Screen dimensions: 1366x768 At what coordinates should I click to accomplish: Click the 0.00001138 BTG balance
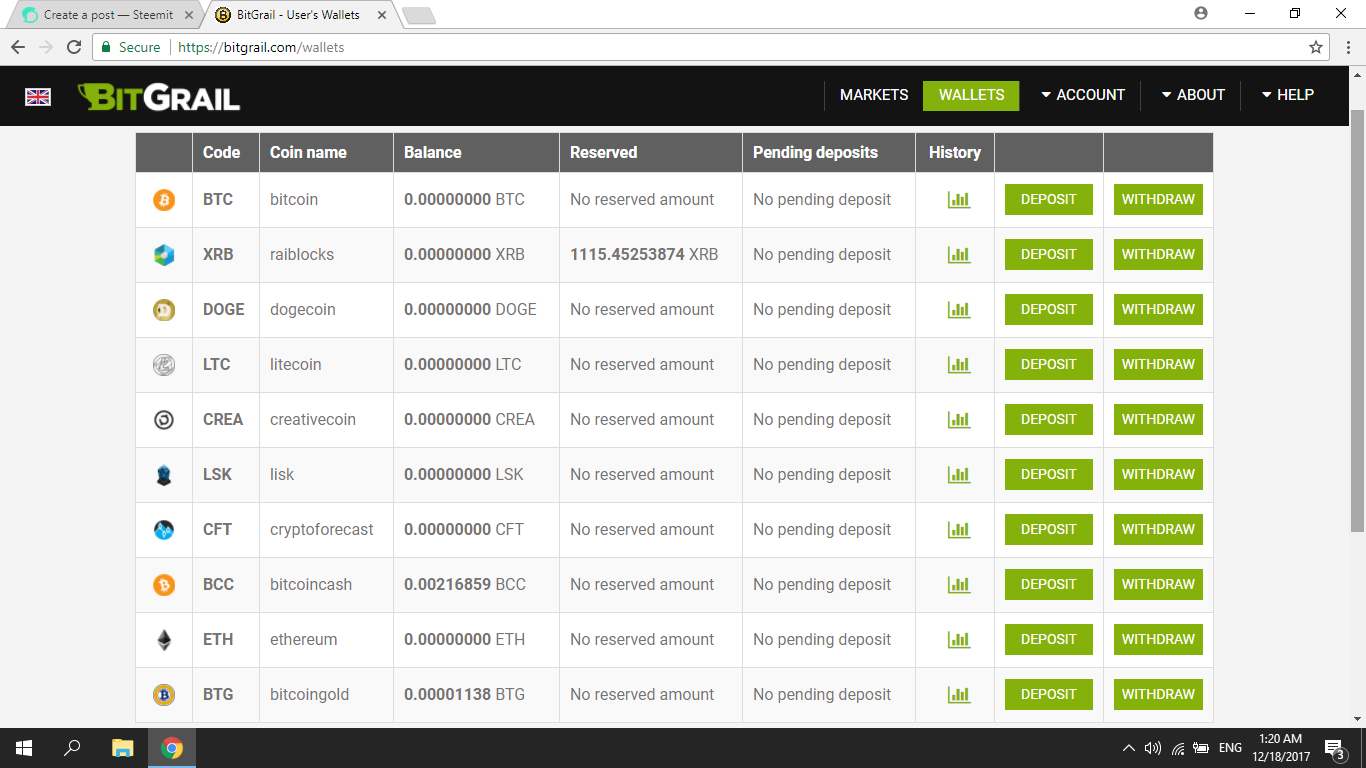pyautogui.click(x=464, y=695)
